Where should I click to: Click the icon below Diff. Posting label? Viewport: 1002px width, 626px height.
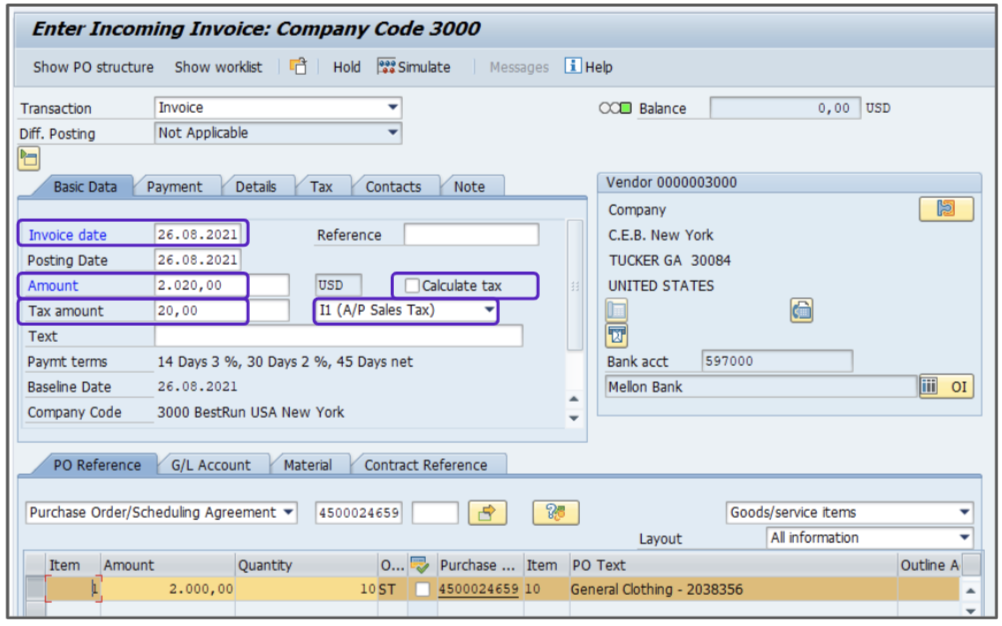tap(29, 158)
